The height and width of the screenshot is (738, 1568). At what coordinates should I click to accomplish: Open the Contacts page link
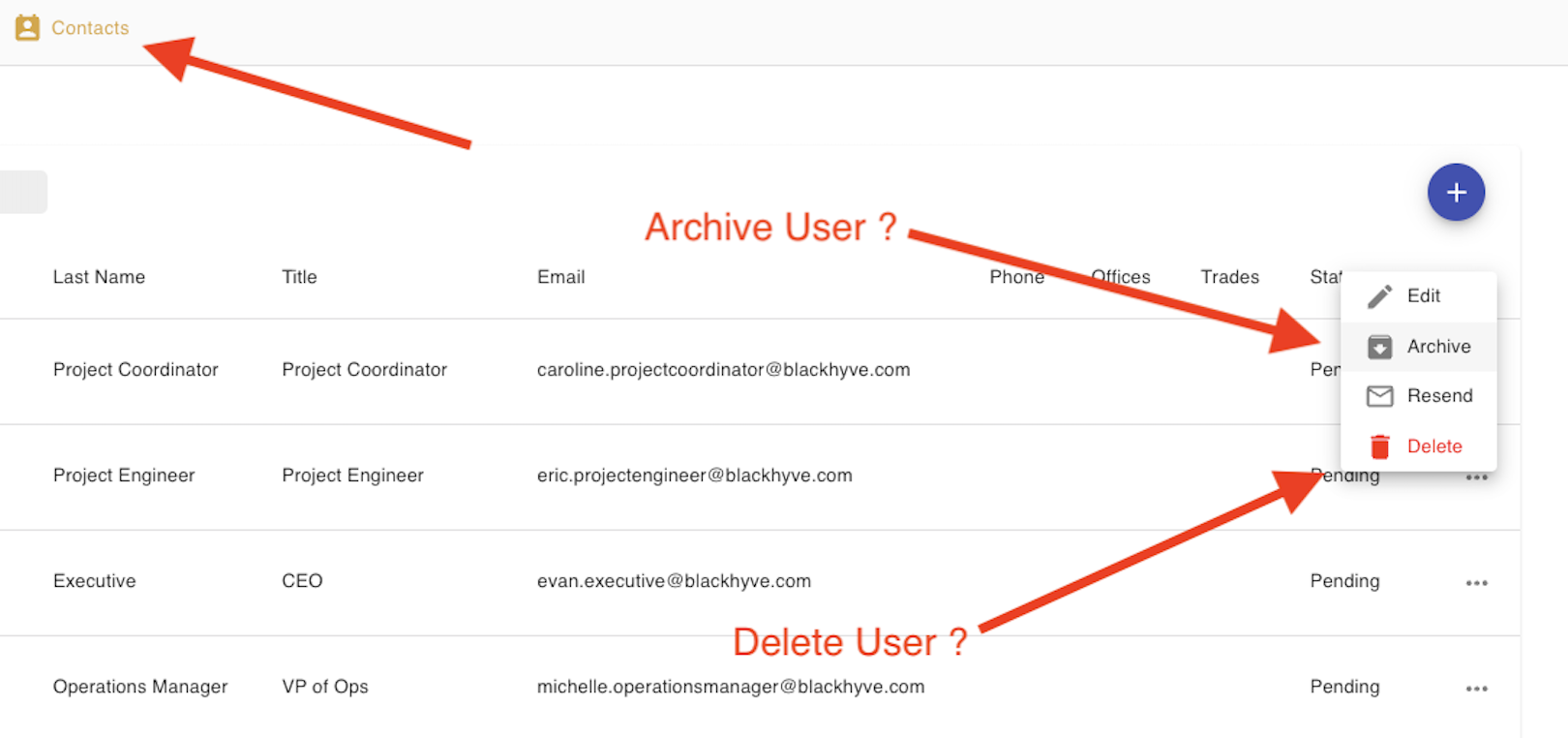[x=90, y=28]
